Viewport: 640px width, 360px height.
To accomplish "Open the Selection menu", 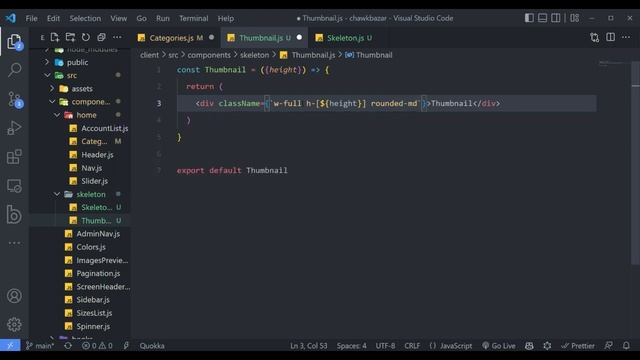I will click(85, 18).
